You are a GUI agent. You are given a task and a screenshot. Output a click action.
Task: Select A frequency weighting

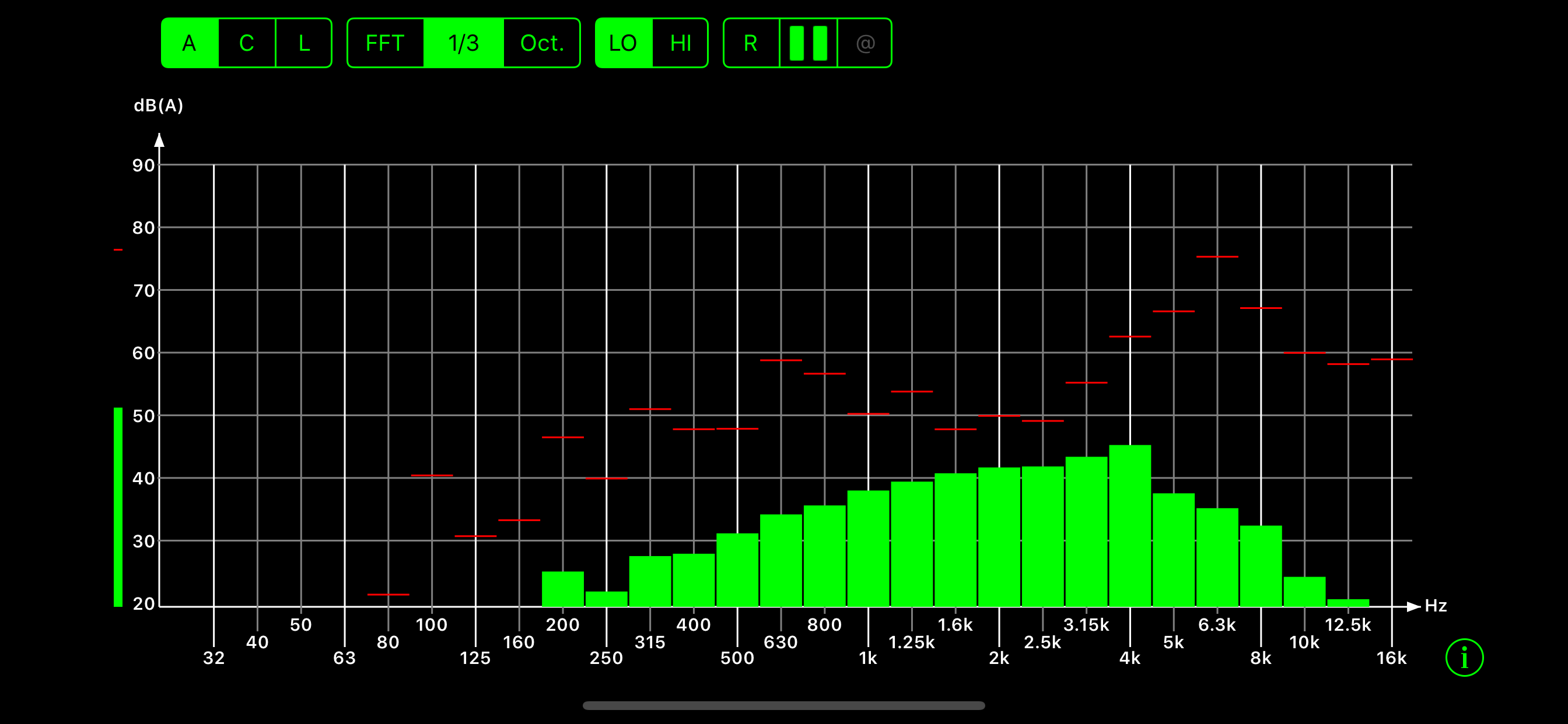pyautogui.click(x=190, y=43)
